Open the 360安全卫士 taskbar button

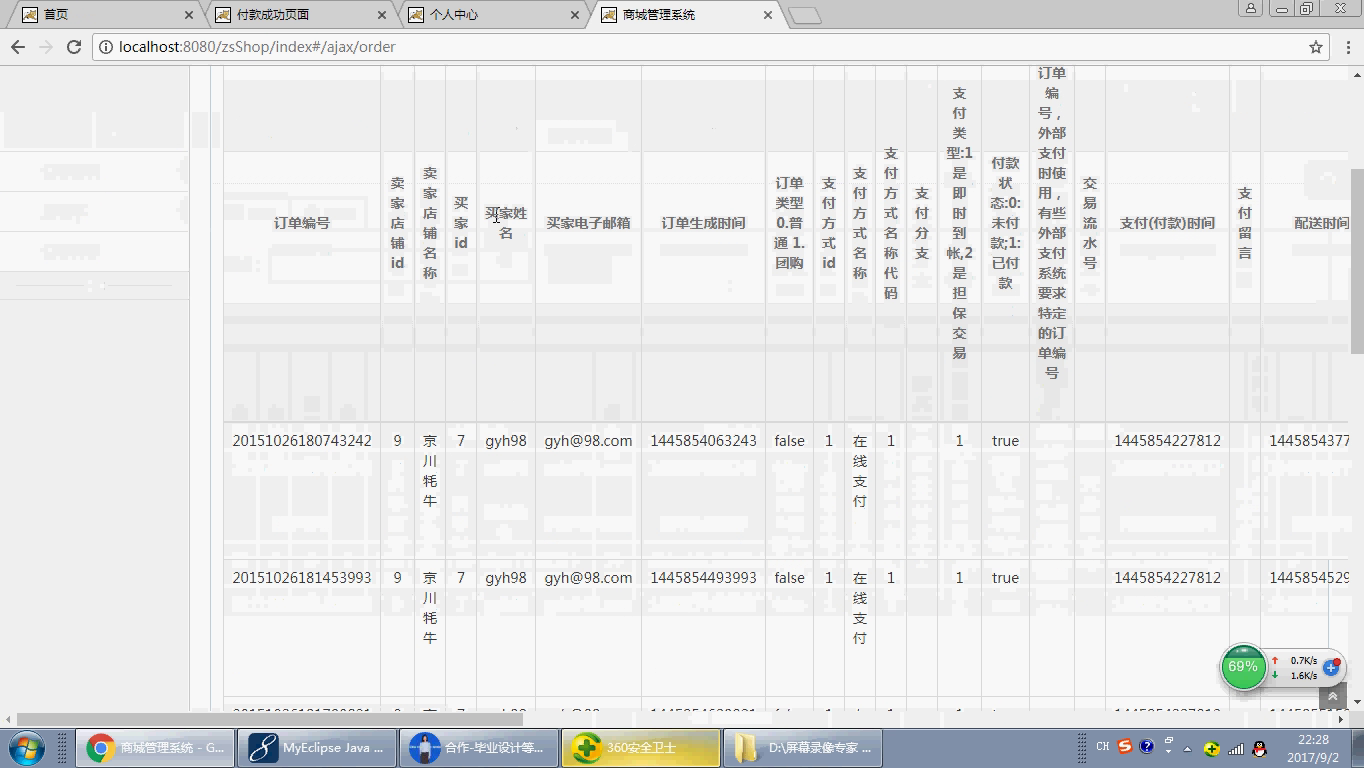[641, 748]
